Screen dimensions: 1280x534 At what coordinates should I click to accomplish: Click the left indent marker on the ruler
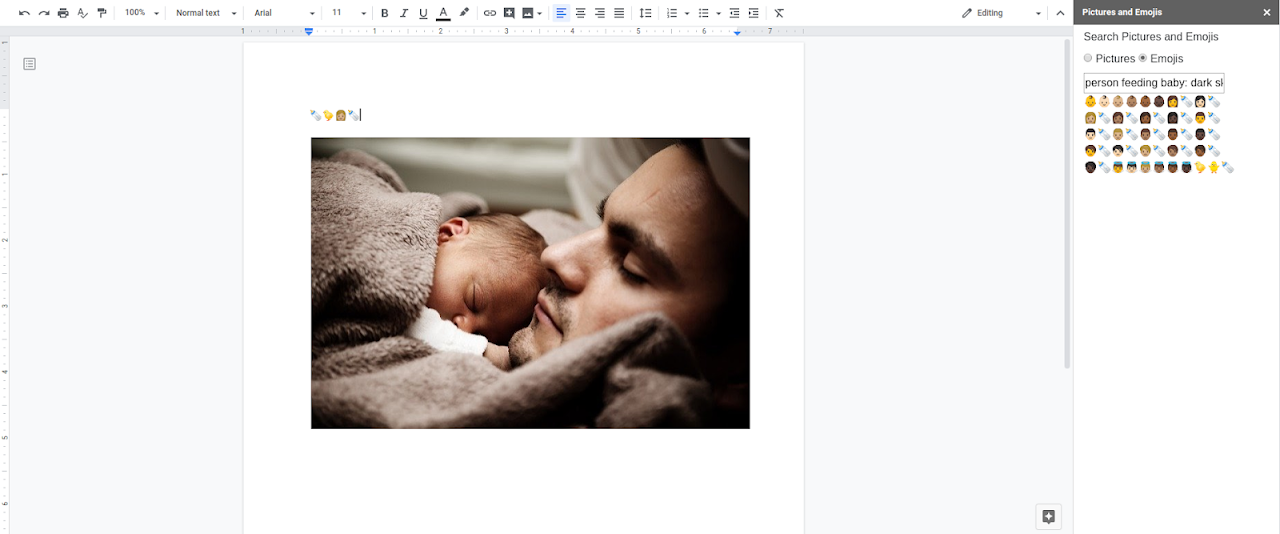tap(309, 32)
